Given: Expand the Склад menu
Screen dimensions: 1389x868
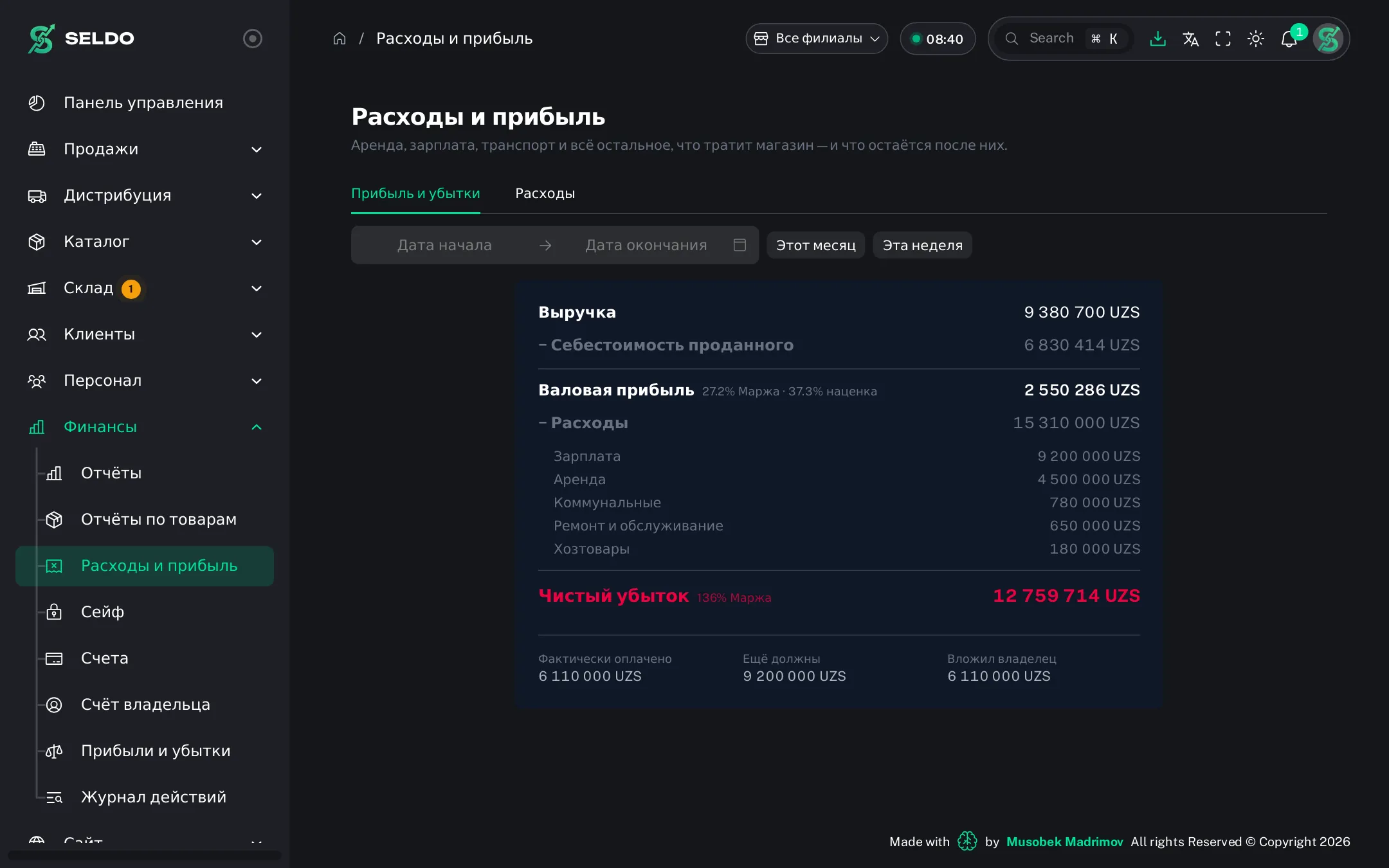Looking at the screenshot, I should coord(145,288).
